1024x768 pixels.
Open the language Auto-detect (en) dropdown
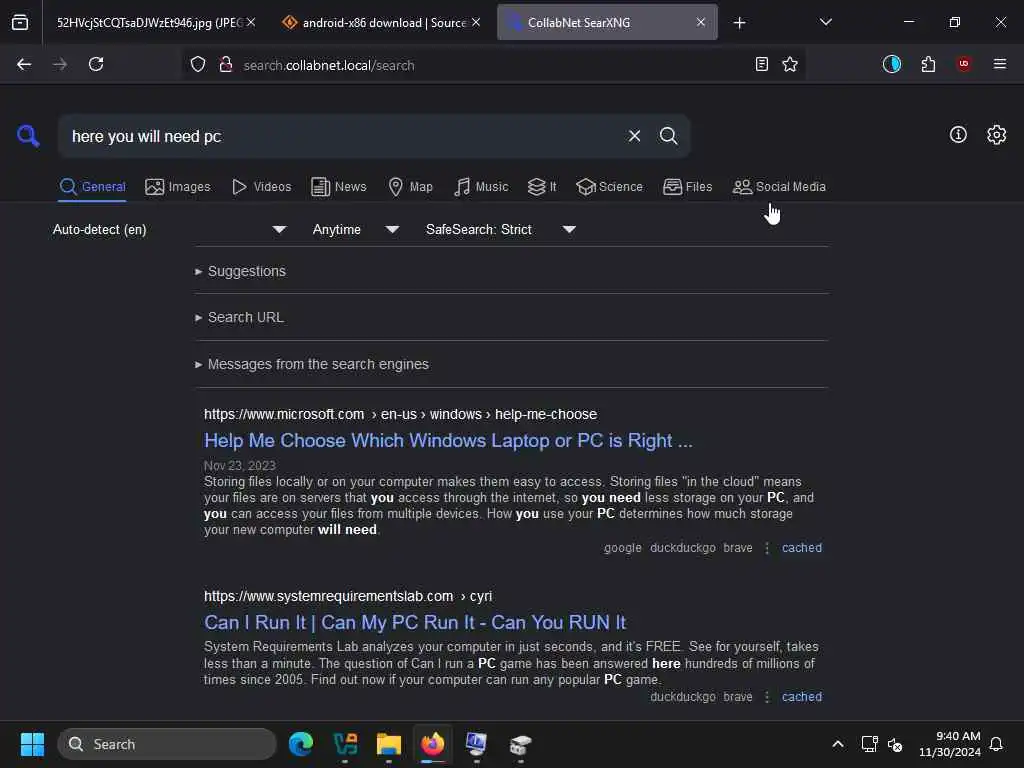[169, 229]
